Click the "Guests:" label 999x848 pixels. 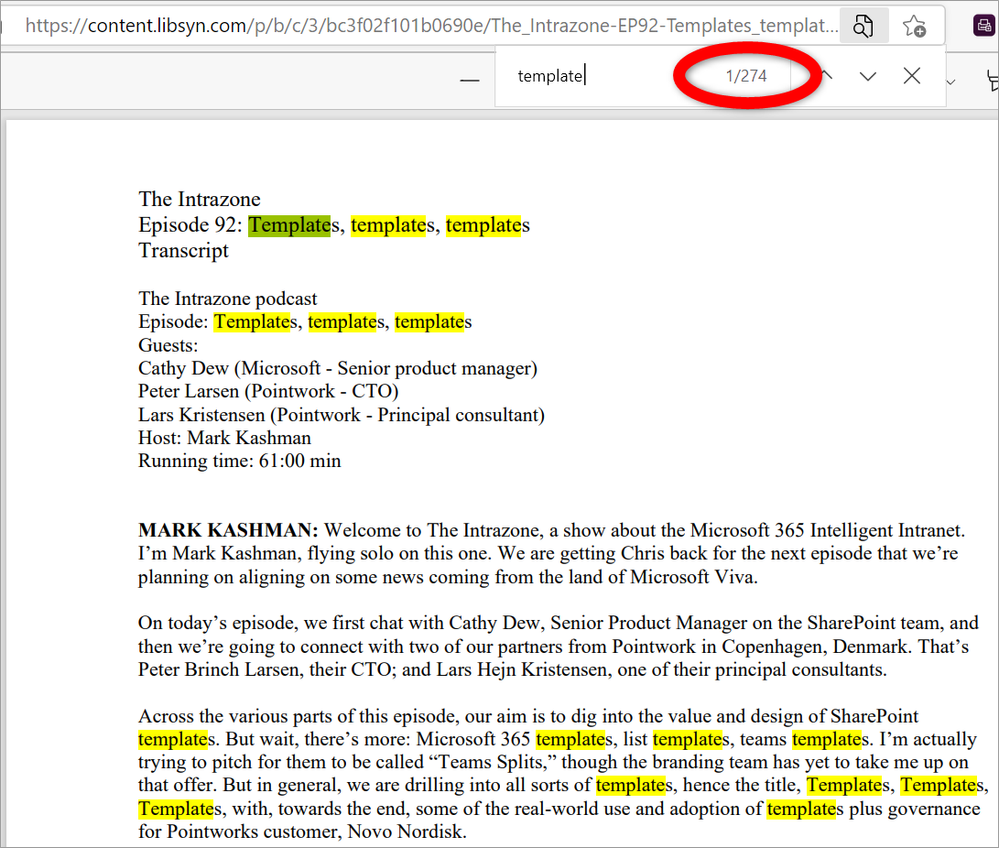[x=168, y=345]
